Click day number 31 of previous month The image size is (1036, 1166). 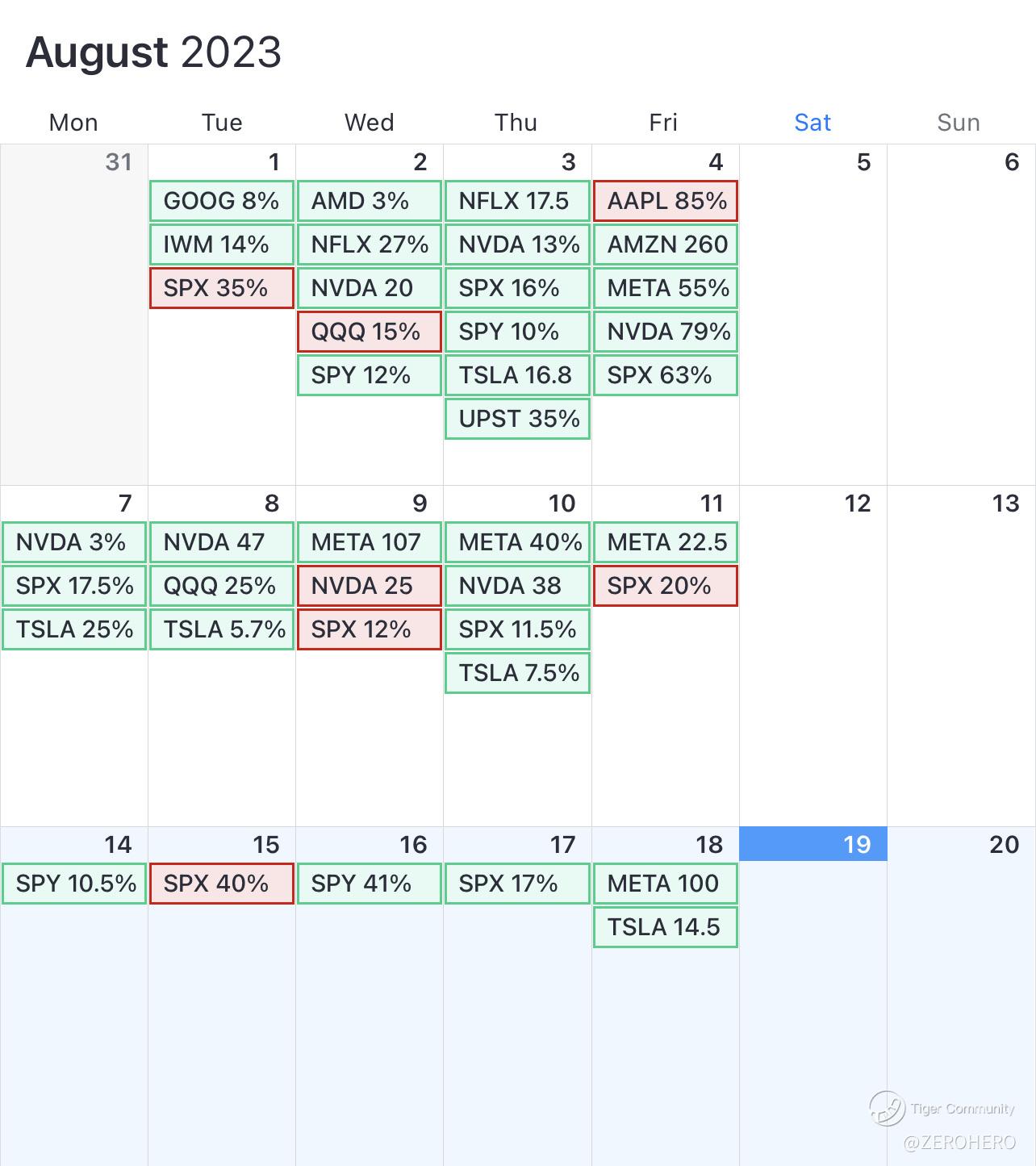click(119, 162)
